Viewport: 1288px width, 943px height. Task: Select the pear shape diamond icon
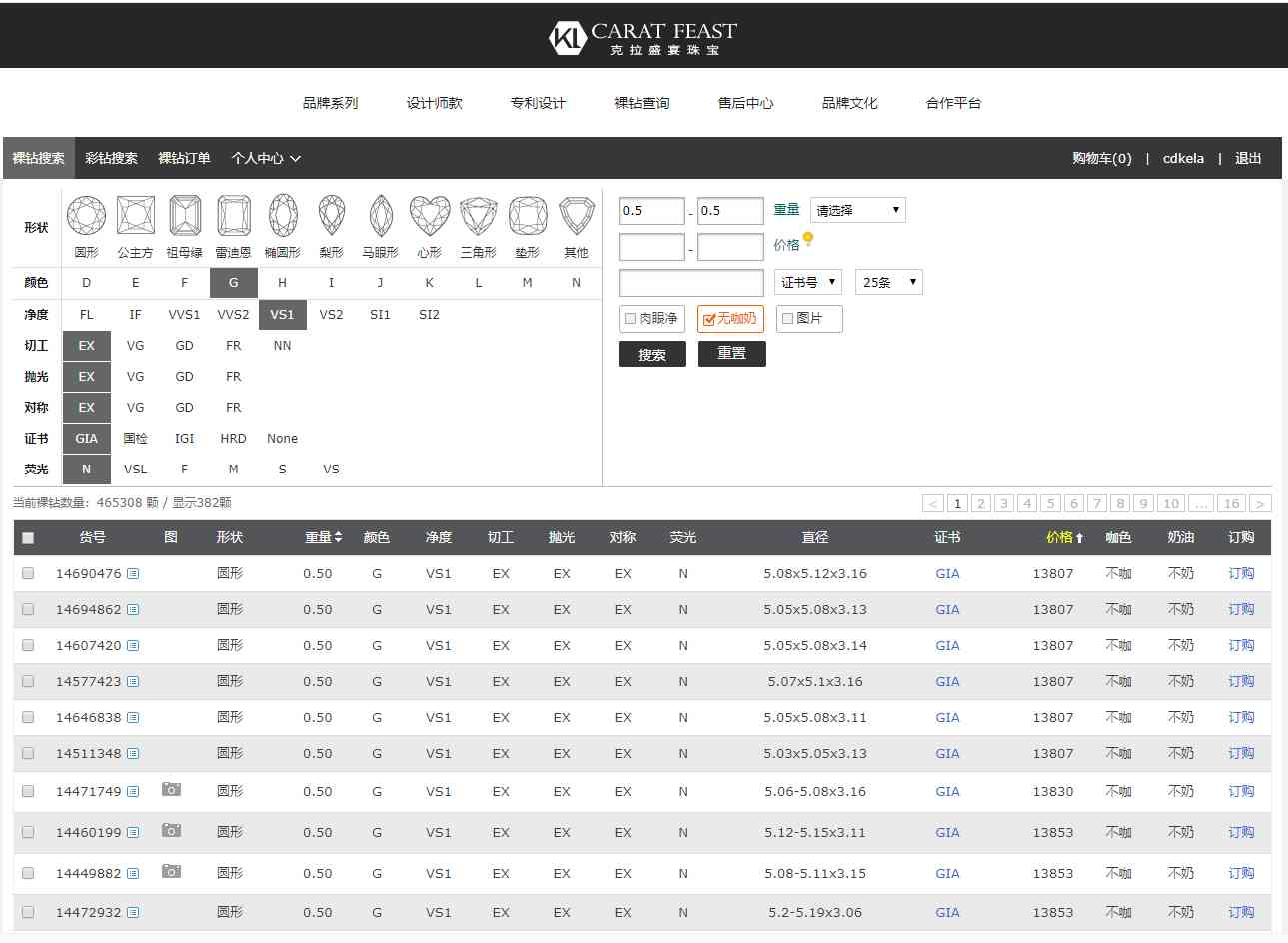(332, 216)
